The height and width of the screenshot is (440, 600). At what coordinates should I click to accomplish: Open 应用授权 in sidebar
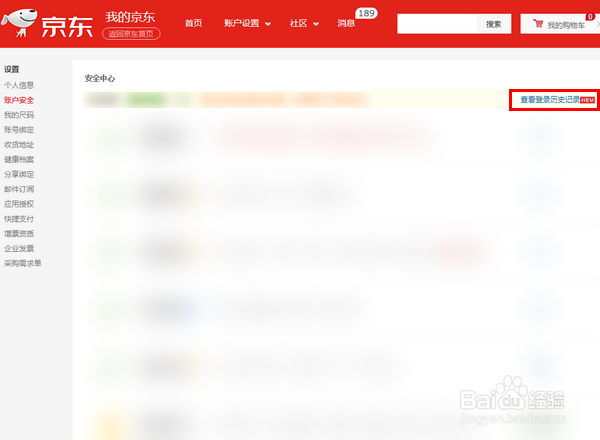tap(19, 204)
